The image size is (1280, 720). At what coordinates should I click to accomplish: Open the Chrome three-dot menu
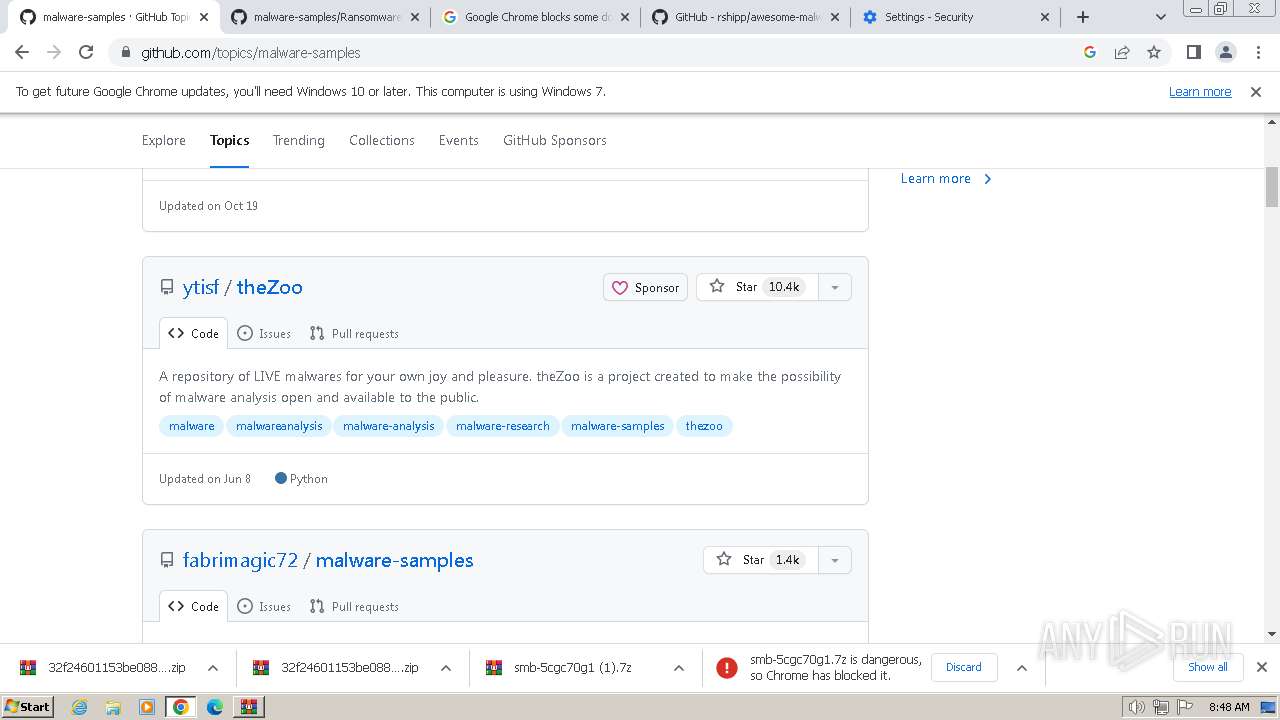click(1258, 53)
